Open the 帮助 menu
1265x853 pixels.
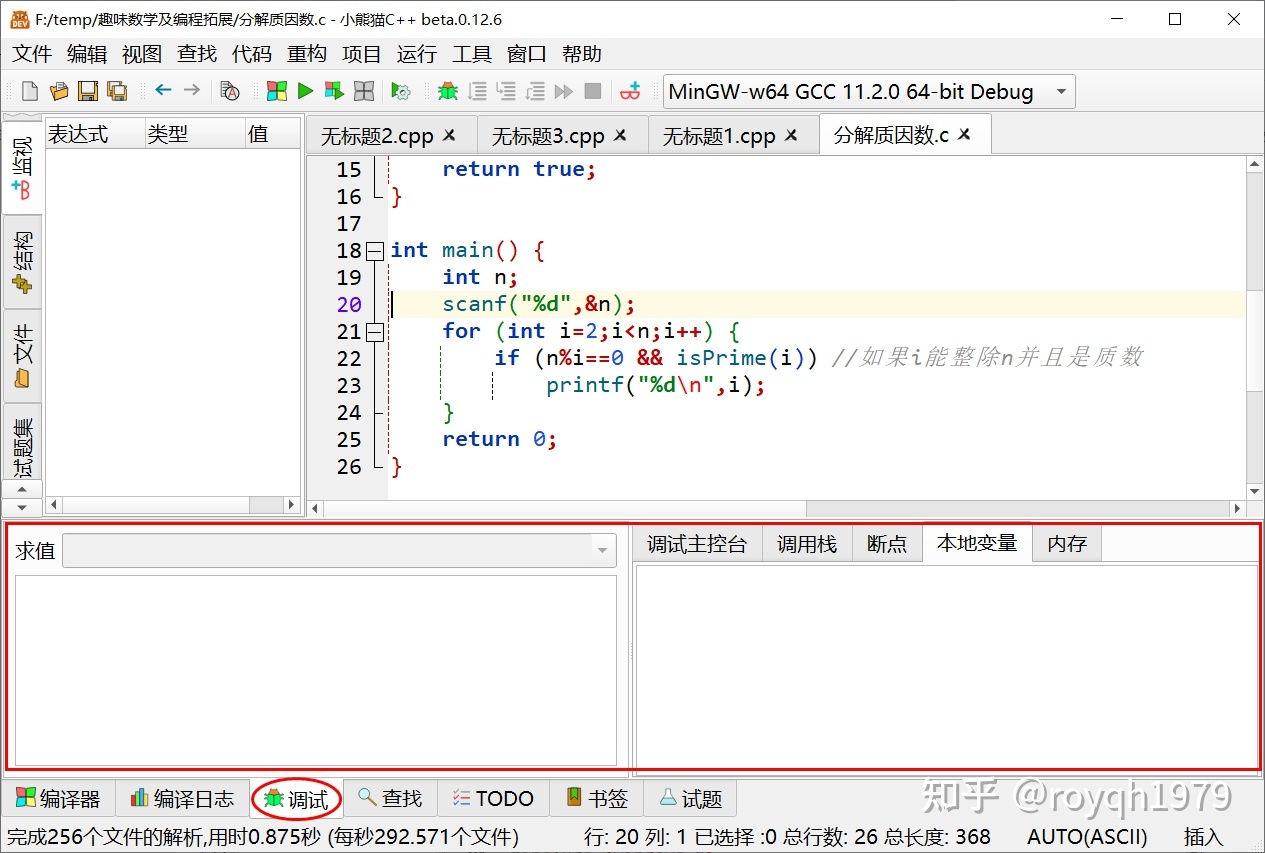582,54
